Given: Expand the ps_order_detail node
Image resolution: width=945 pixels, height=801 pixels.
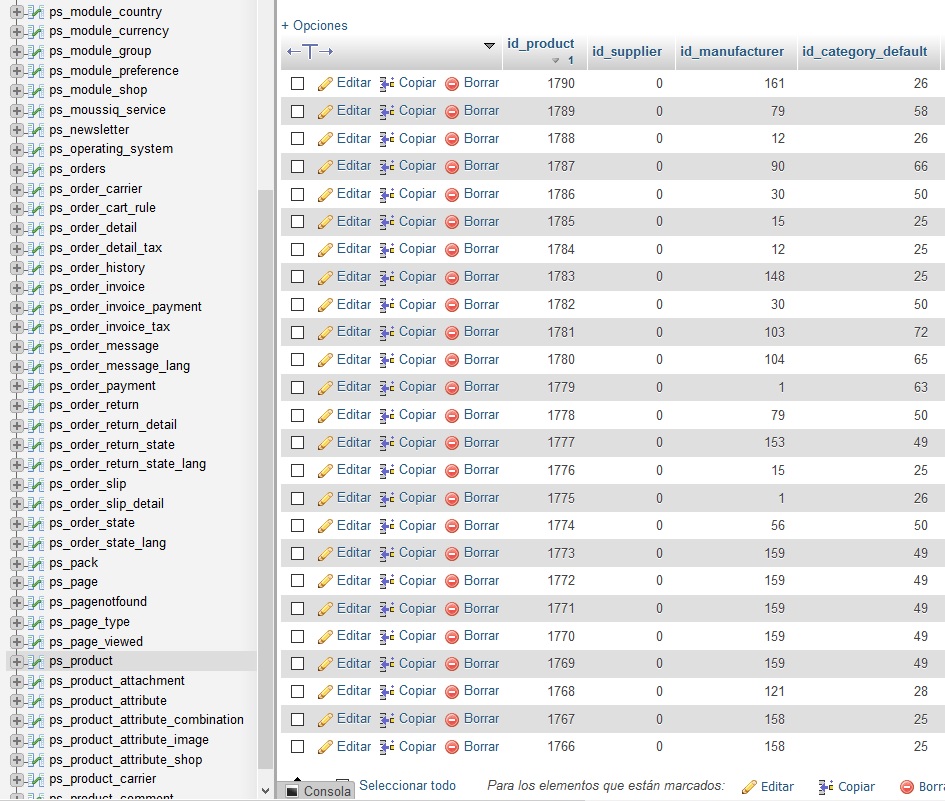Looking at the screenshot, I should tap(17, 228).
